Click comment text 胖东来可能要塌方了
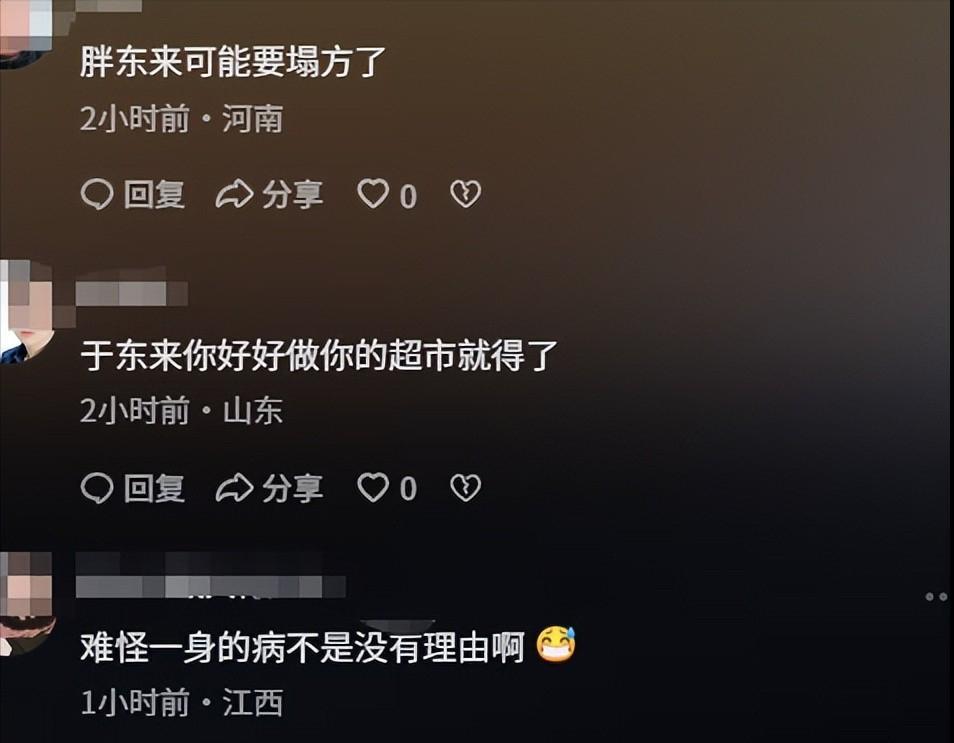 pos(233,62)
